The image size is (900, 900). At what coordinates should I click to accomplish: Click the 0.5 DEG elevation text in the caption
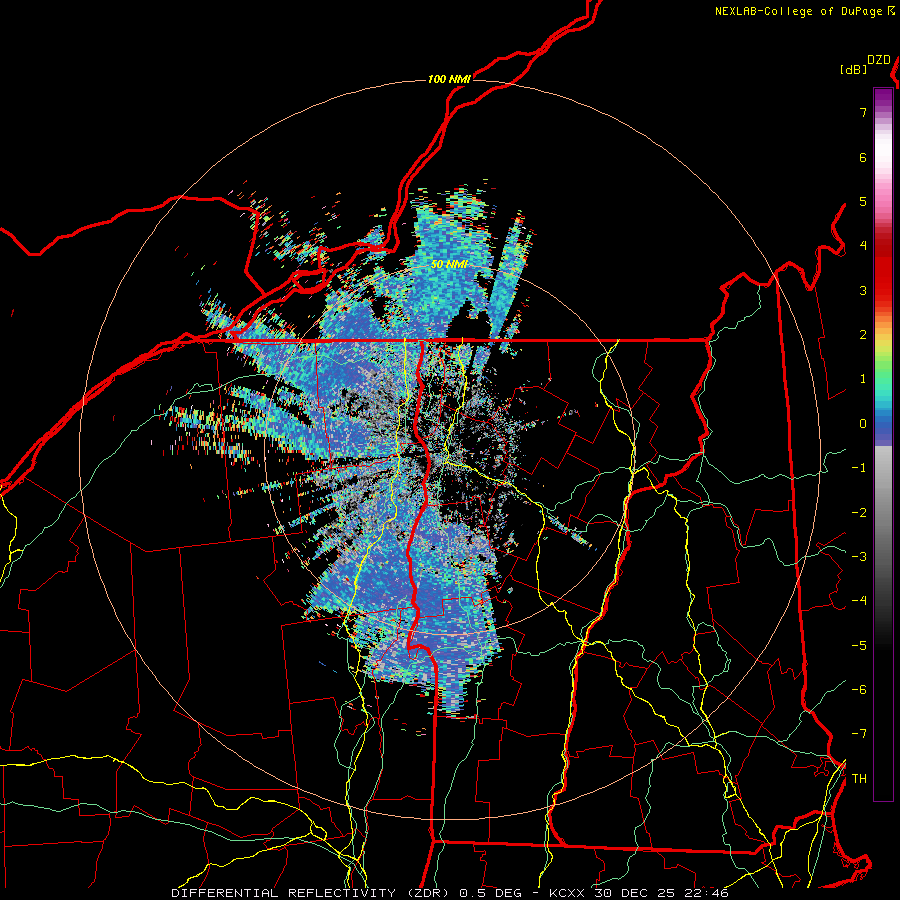coord(490,893)
